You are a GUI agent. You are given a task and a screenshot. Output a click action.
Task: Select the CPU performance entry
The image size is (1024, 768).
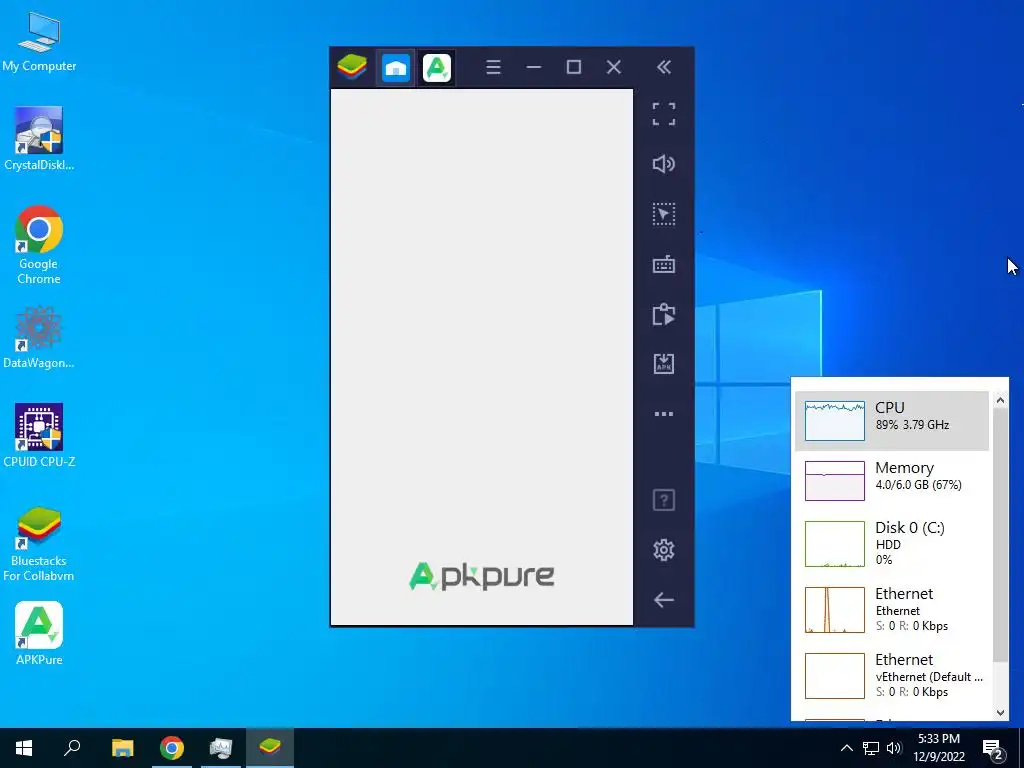pos(891,421)
